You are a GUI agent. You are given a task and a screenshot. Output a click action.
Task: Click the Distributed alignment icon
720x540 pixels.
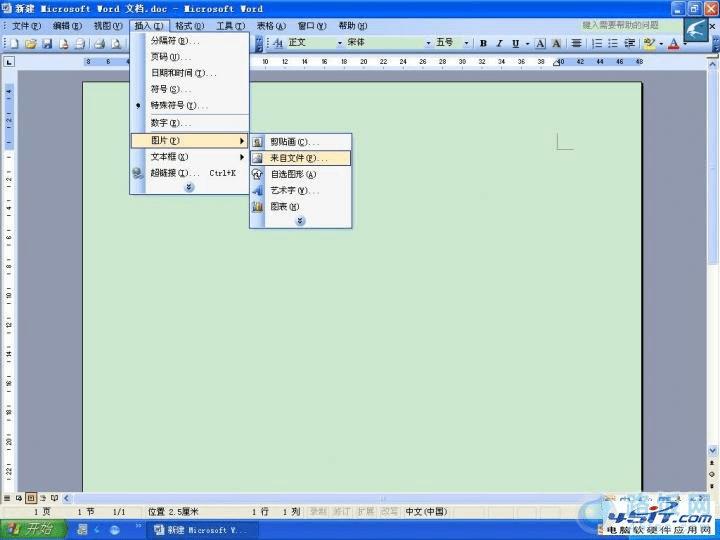[x=576, y=43]
